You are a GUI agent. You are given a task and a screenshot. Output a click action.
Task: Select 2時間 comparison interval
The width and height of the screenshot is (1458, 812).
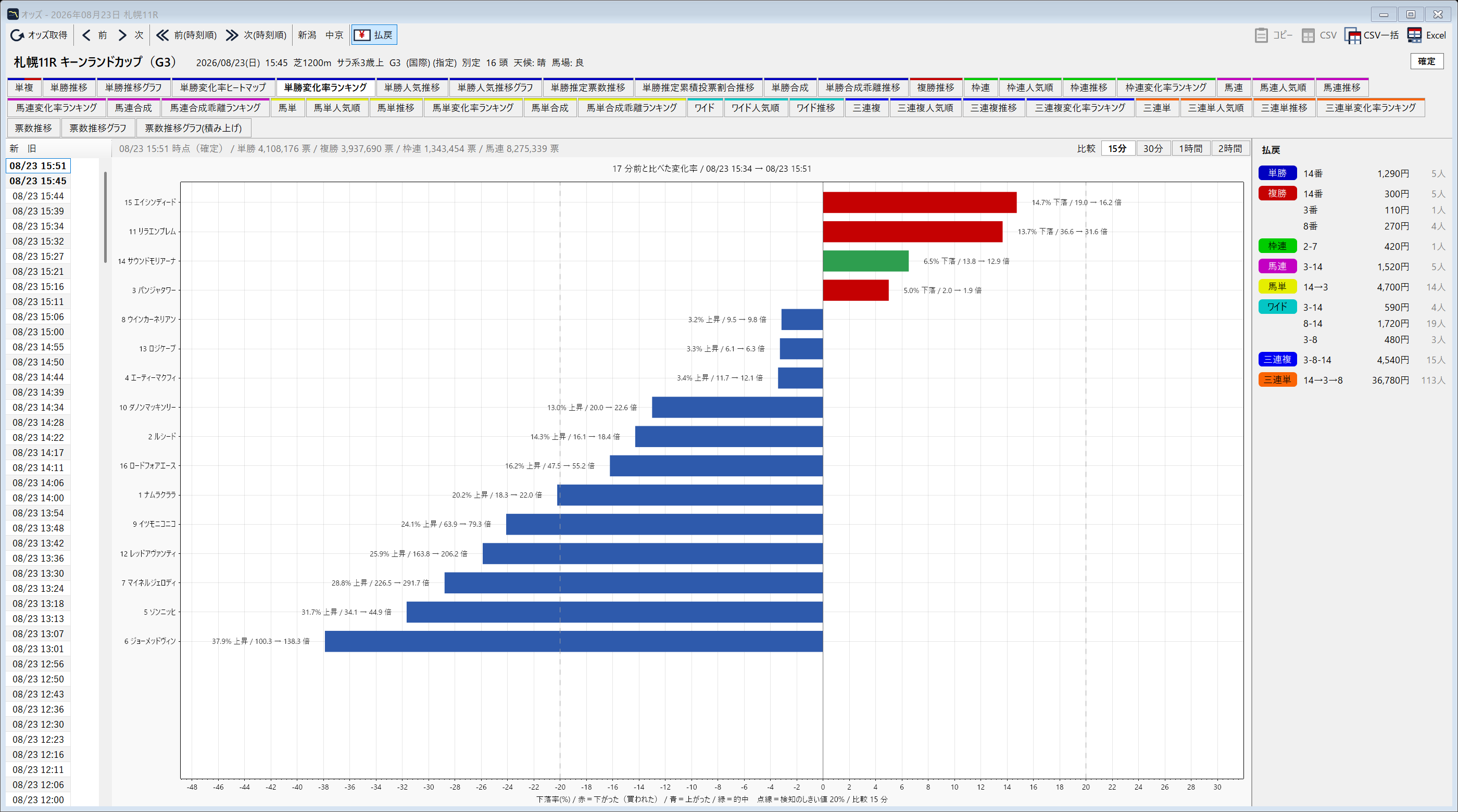point(1230,148)
